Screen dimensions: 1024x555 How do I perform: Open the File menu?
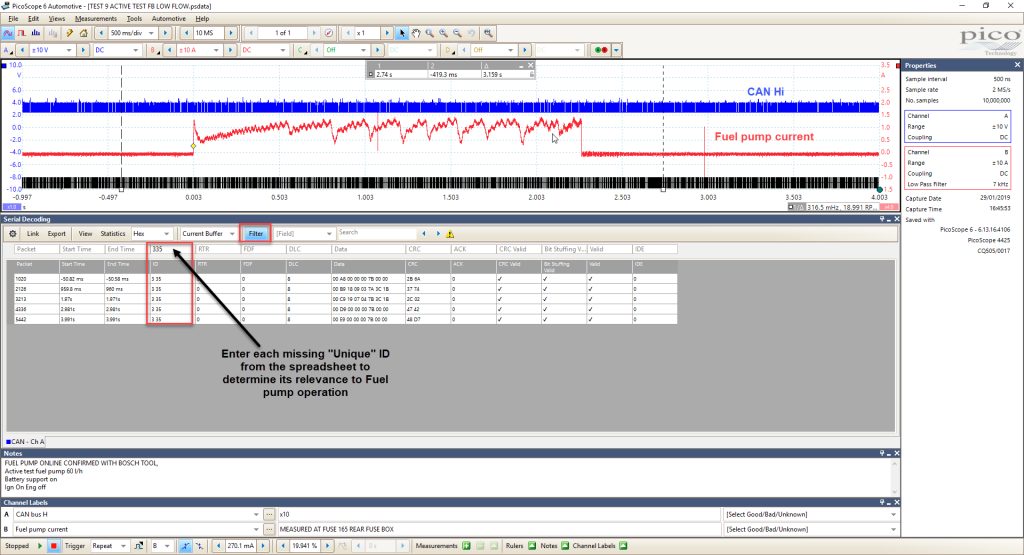point(13,19)
